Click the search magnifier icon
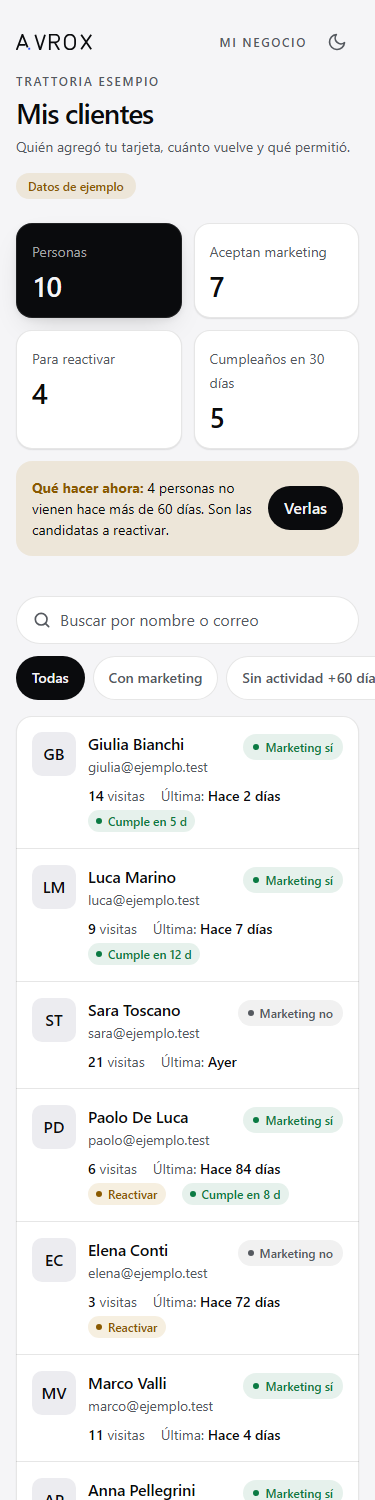375x1500 pixels. click(42, 620)
